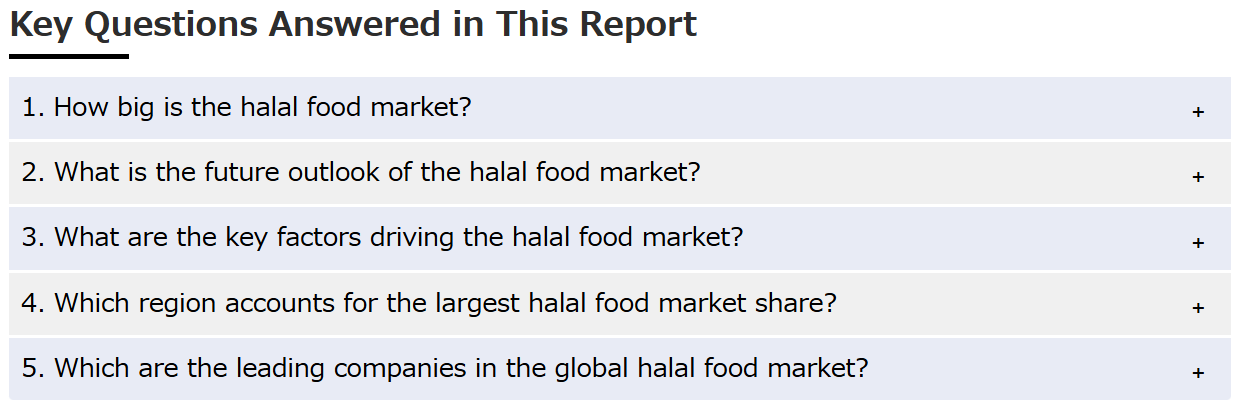Open largest region share answer with plus
The width and height of the screenshot is (1242, 412).
click(1198, 308)
